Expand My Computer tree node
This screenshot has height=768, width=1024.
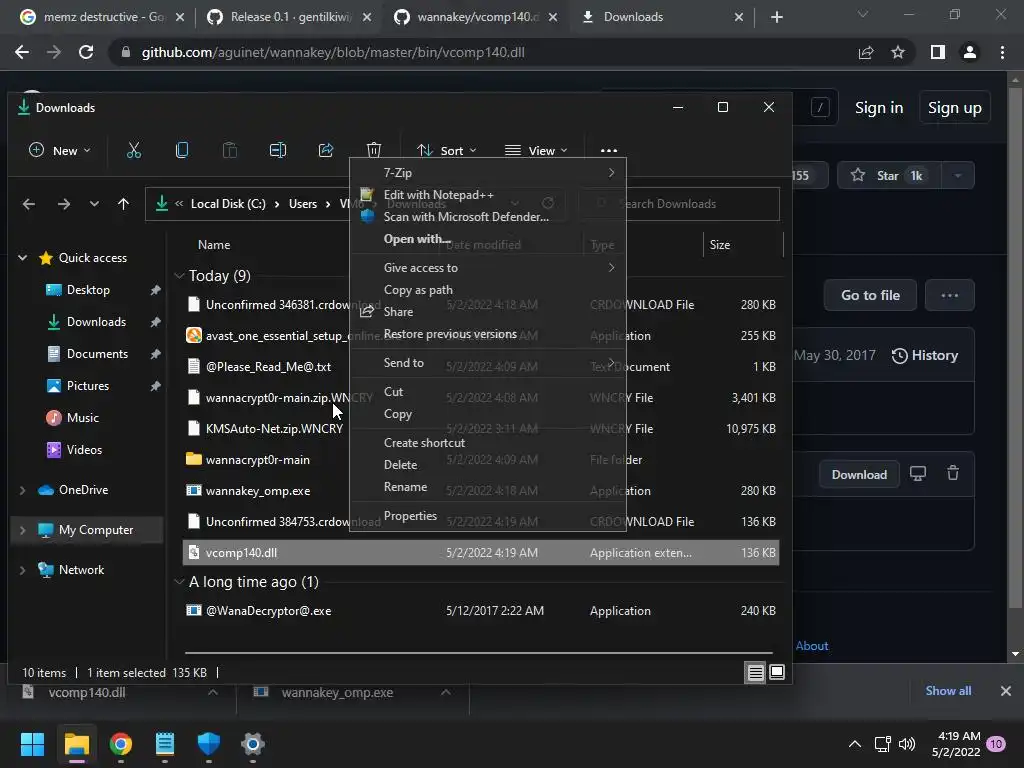click(23, 530)
